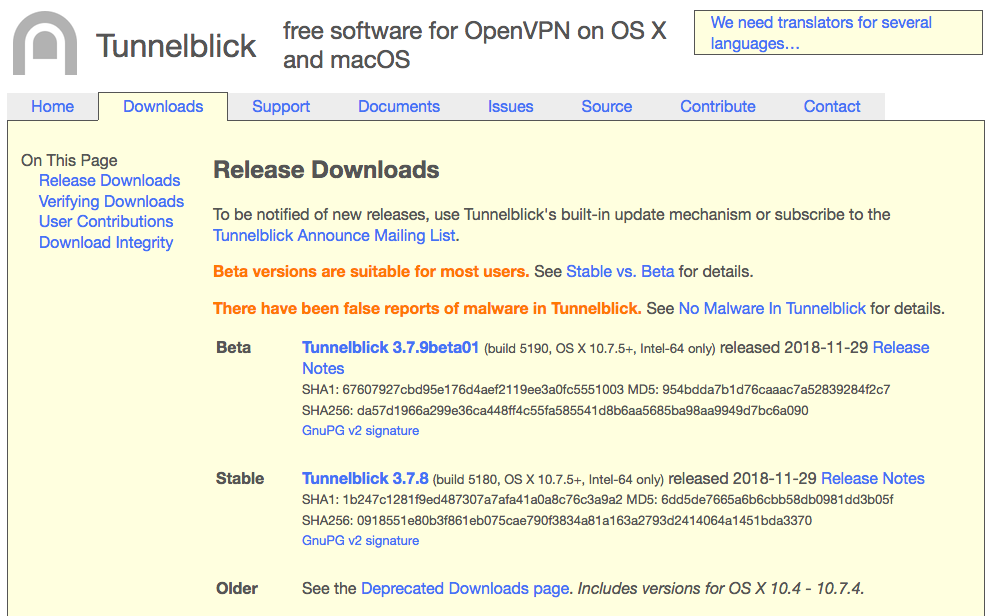Select the Downloads tab
Image resolution: width=993 pixels, height=616 pixels.
[163, 107]
